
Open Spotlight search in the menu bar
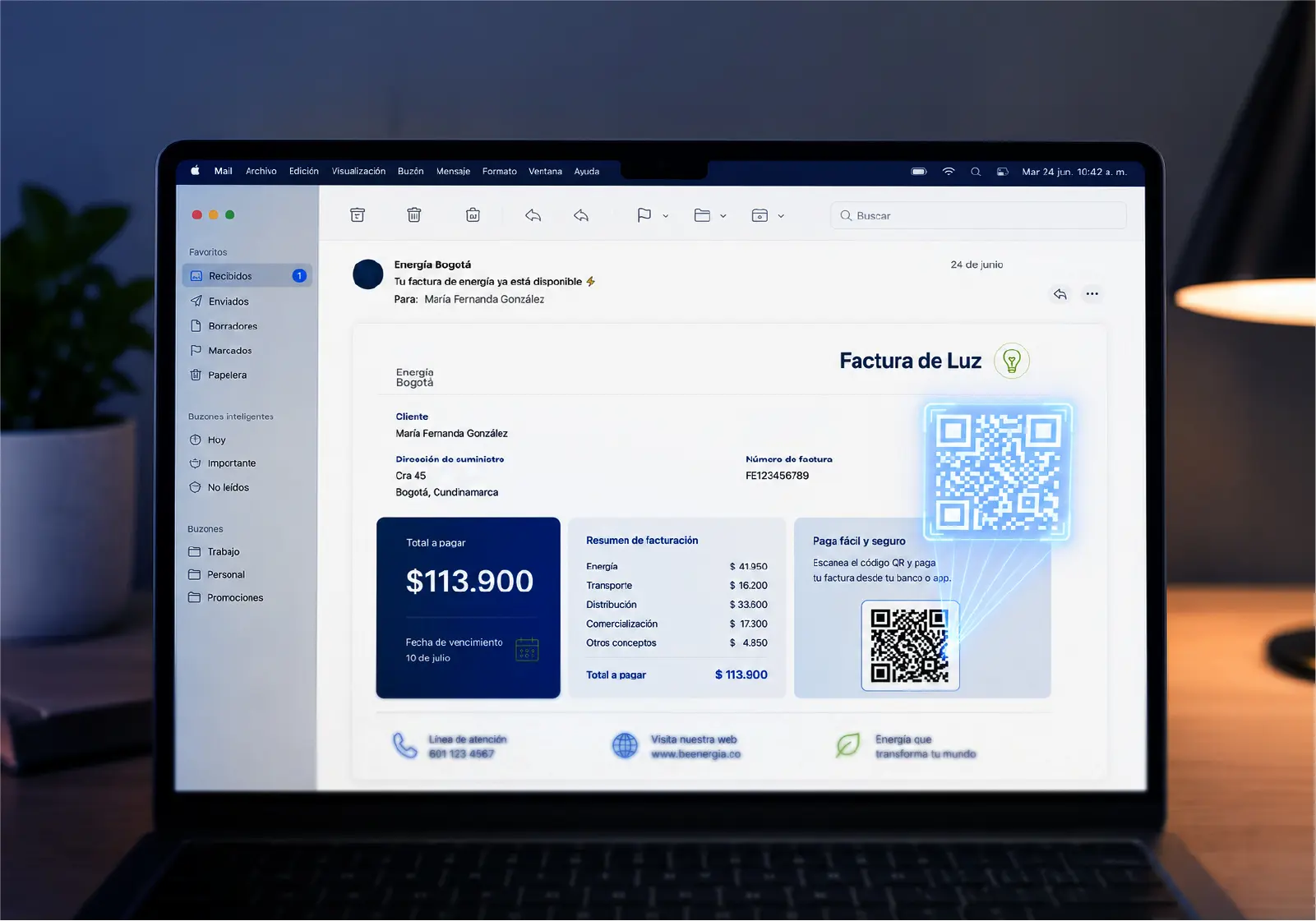tap(976, 172)
